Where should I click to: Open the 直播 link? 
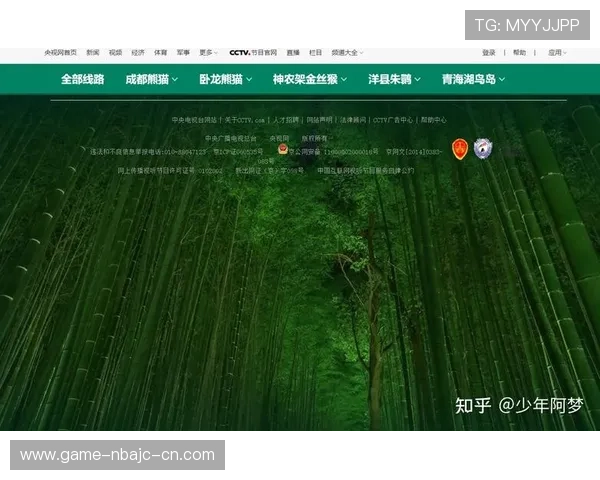coord(293,52)
